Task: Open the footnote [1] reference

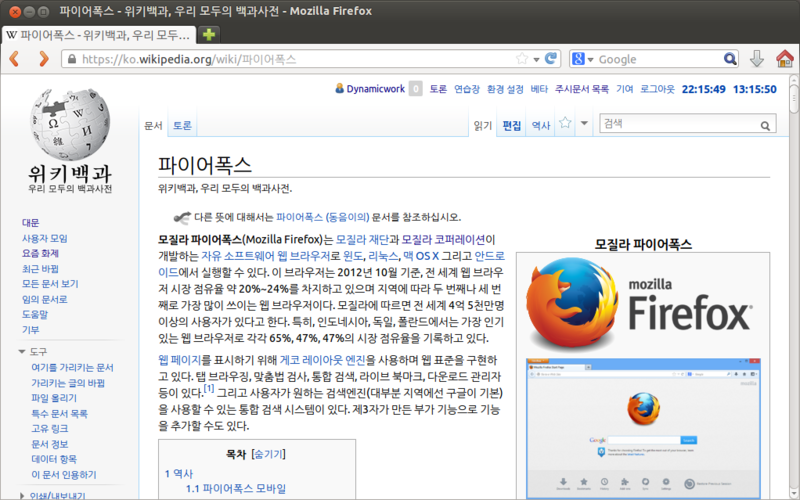Action: (209, 389)
